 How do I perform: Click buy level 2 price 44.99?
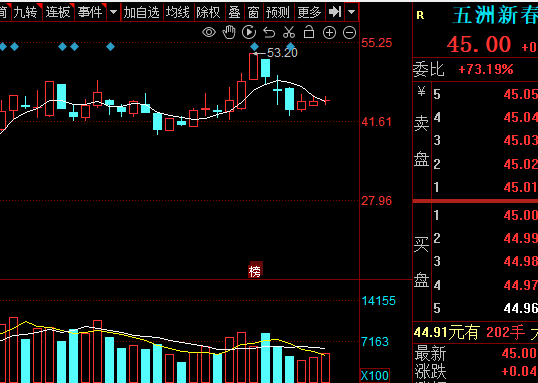click(x=521, y=238)
